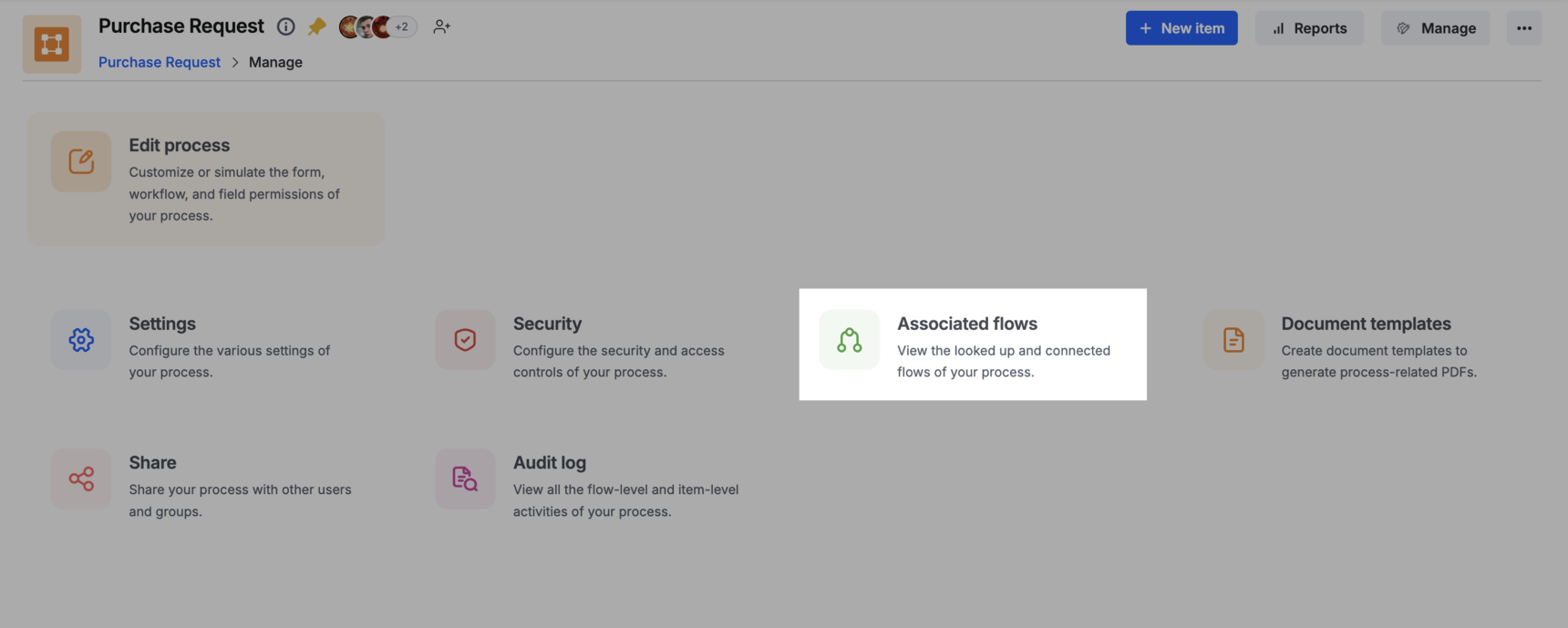Create a New item
Screen dimensions: 1568x628
pyautogui.click(x=1181, y=28)
